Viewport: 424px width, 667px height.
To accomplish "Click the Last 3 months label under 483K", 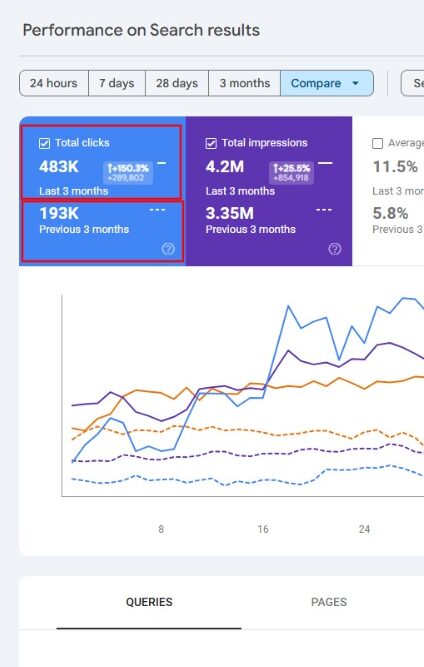I will 74,191.
